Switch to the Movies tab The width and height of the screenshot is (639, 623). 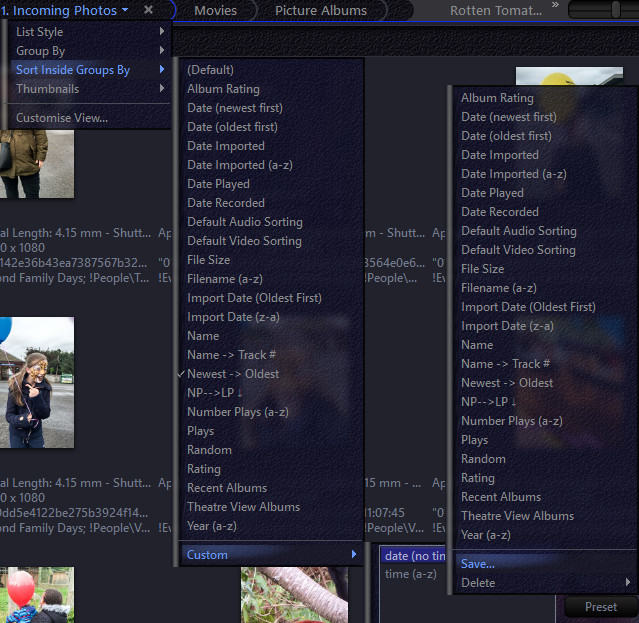coord(215,11)
